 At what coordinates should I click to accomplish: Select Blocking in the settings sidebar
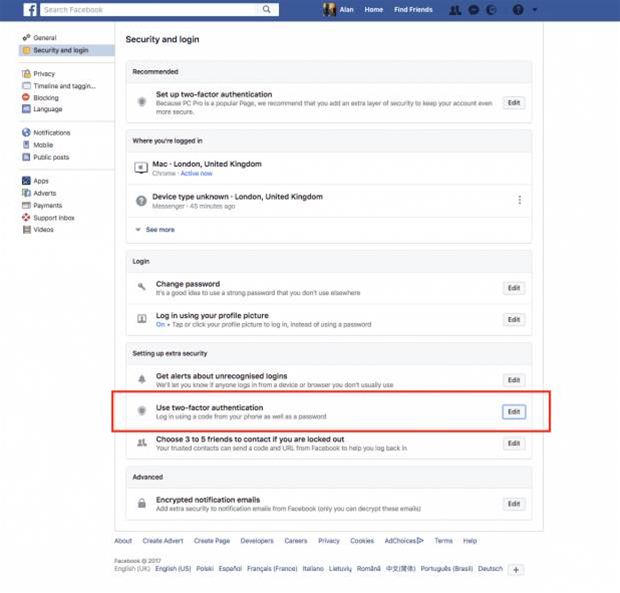[x=45, y=98]
